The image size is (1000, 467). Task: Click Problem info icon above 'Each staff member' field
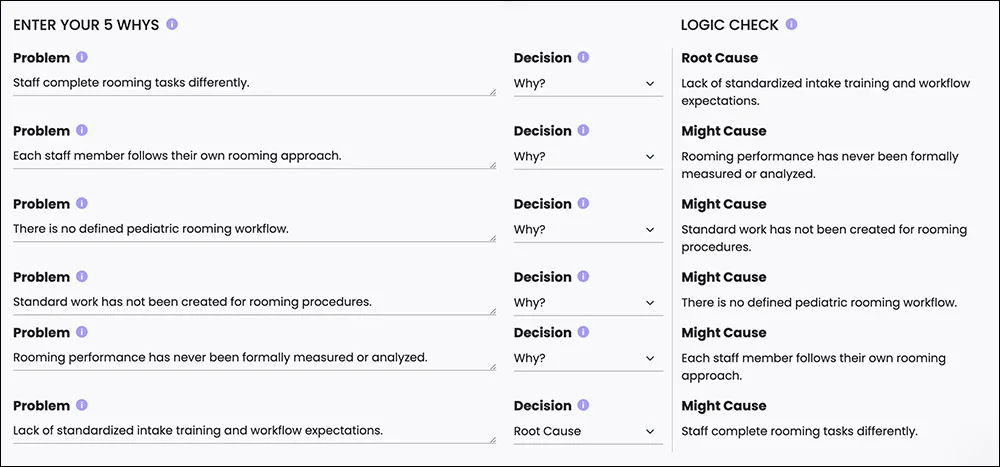tap(82, 130)
